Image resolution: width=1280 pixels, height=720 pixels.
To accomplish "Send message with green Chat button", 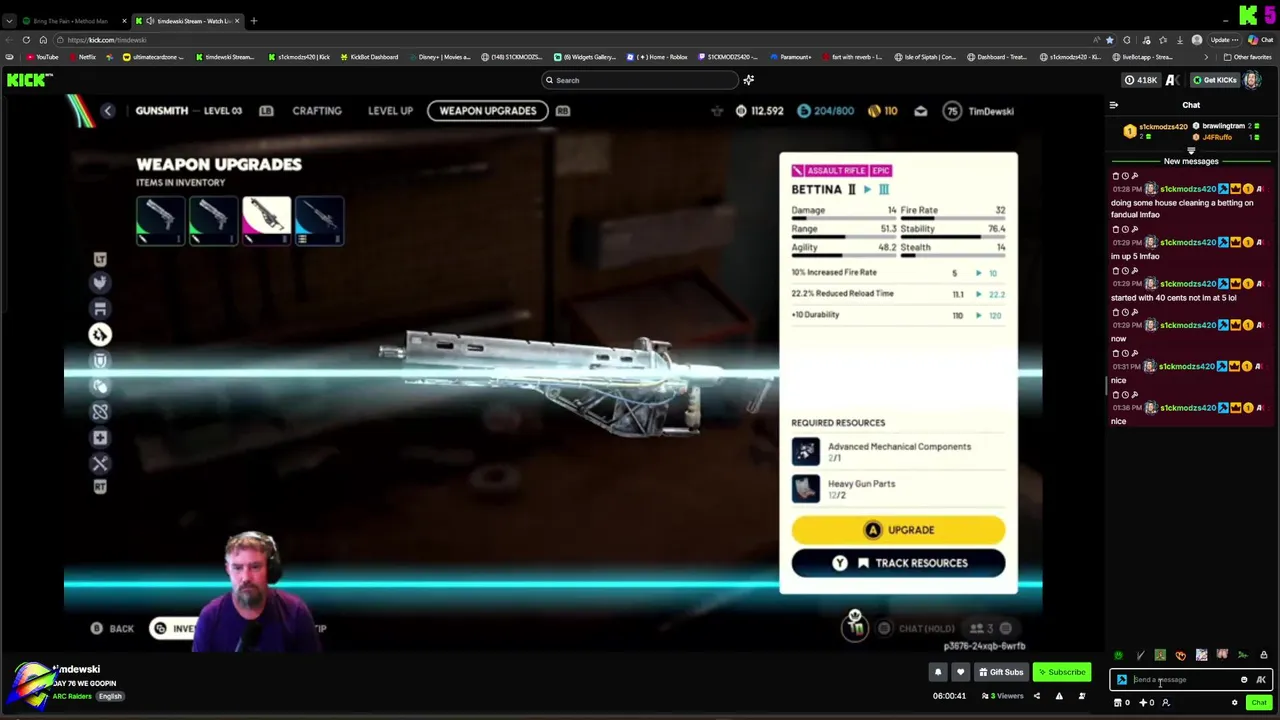I will (x=1259, y=702).
